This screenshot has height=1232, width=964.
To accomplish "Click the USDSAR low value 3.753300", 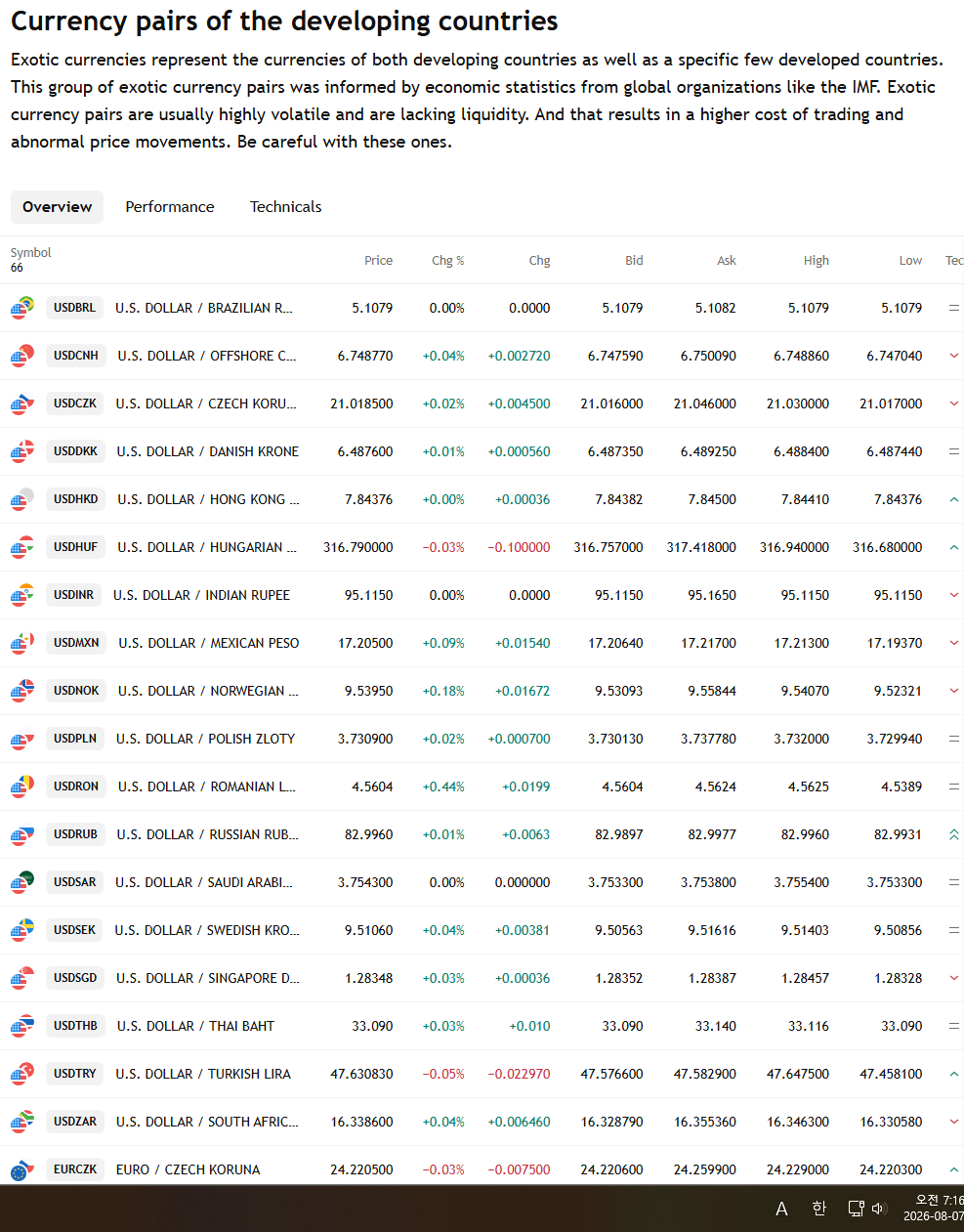I will point(895,882).
